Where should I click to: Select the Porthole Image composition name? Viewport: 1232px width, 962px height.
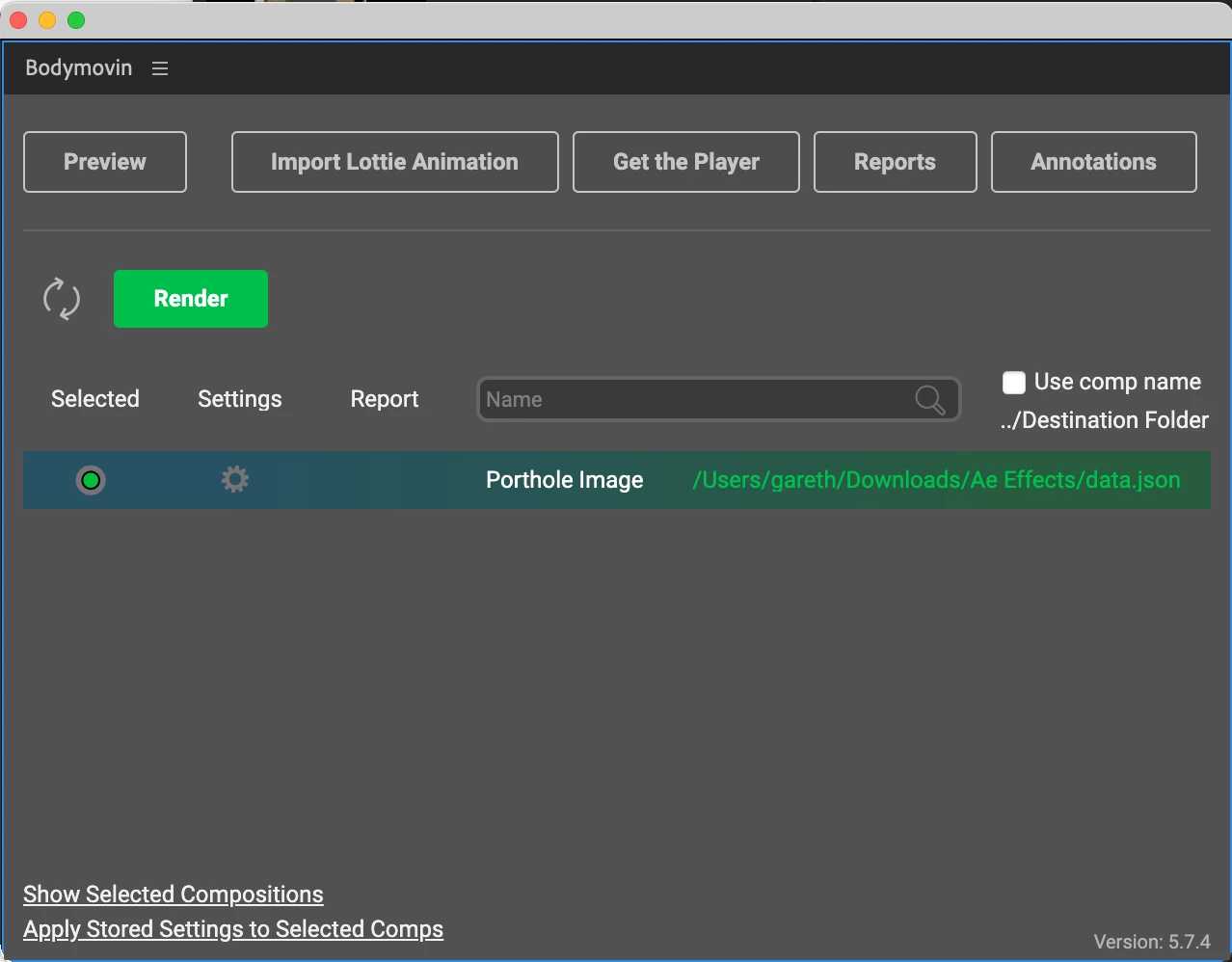(x=565, y=480)
